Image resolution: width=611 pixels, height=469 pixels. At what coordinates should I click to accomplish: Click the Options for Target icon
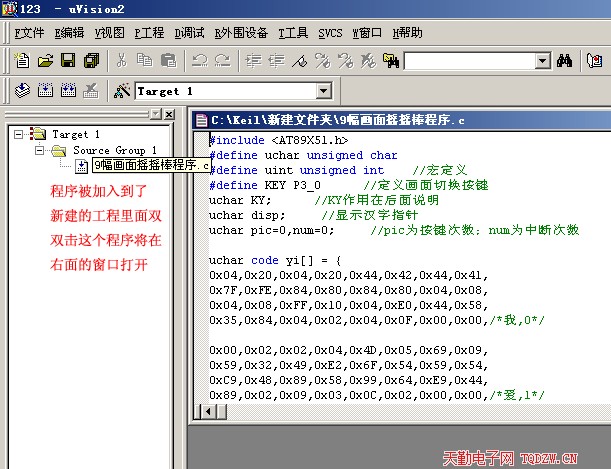tap(122, 91)
